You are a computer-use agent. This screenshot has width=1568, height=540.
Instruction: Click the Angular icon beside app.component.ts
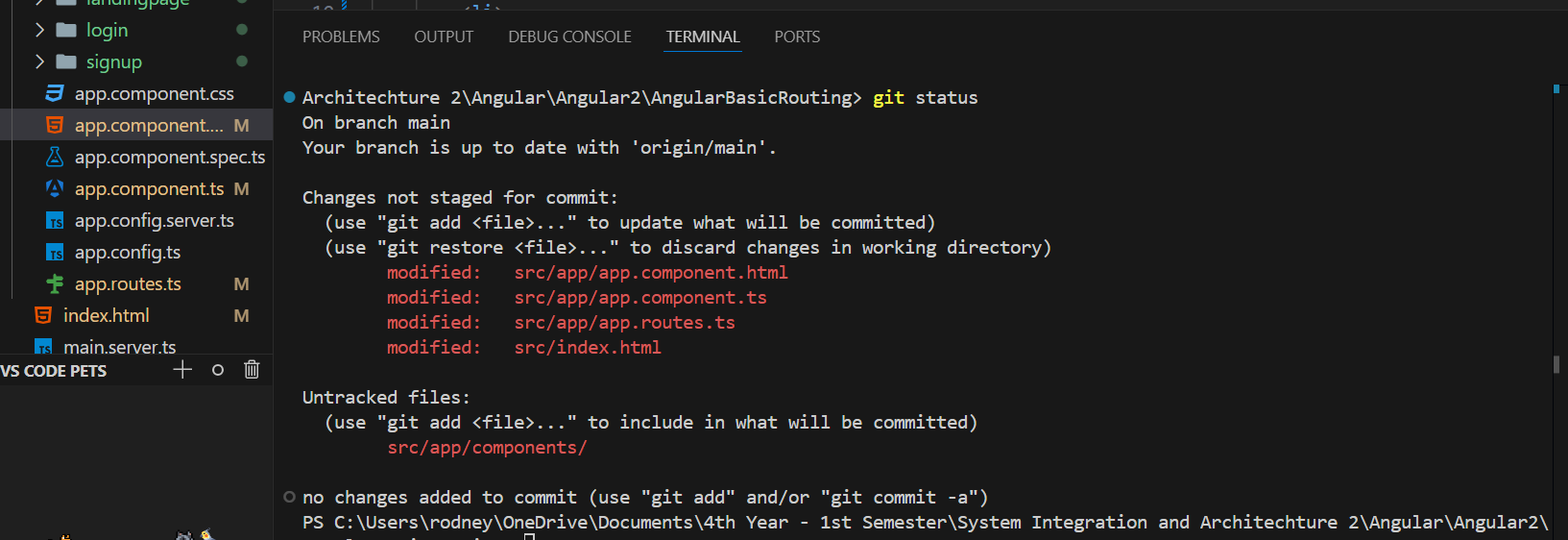click(x=55, y=188)
